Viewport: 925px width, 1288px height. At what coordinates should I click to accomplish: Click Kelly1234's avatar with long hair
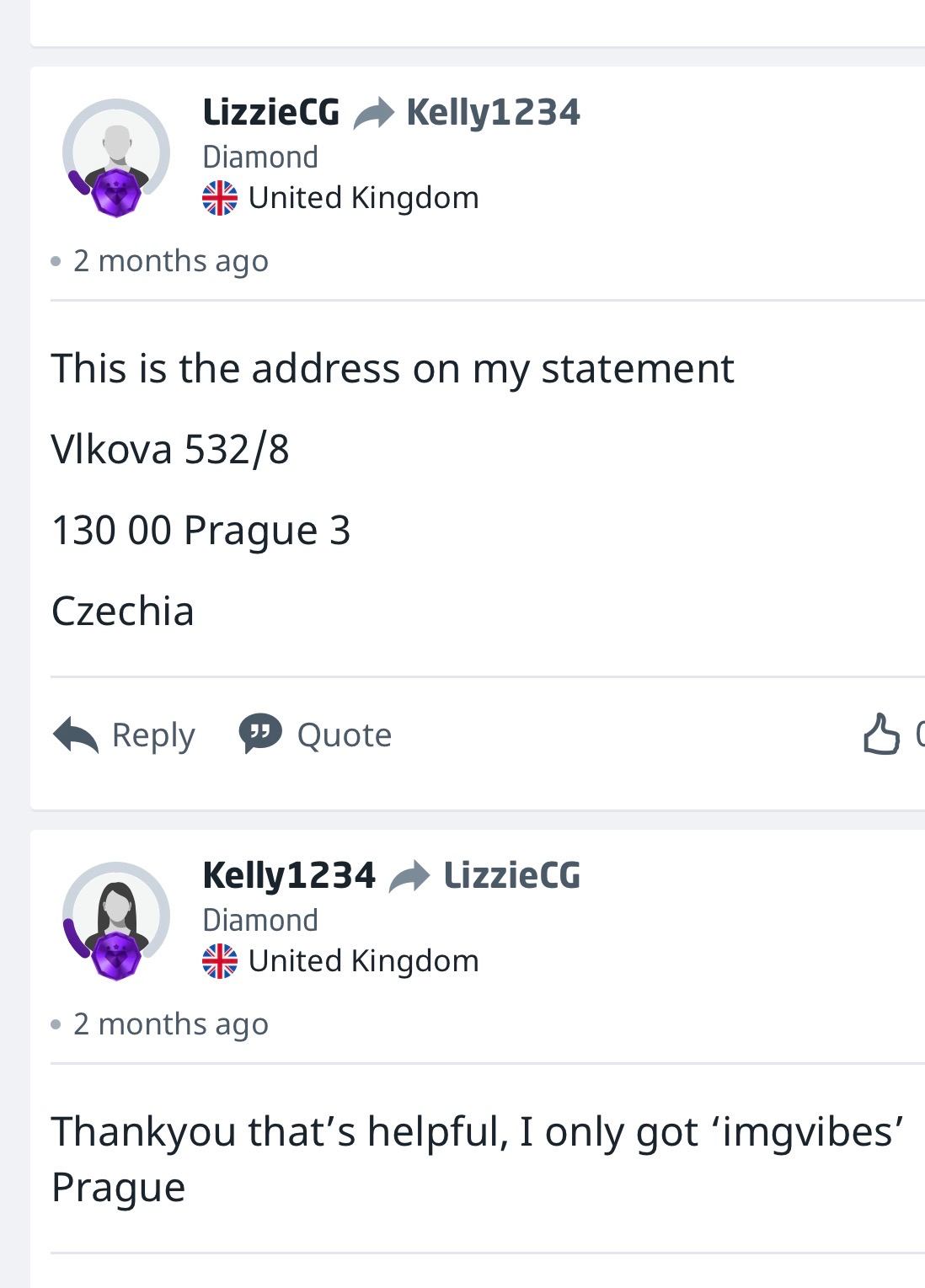117,911
